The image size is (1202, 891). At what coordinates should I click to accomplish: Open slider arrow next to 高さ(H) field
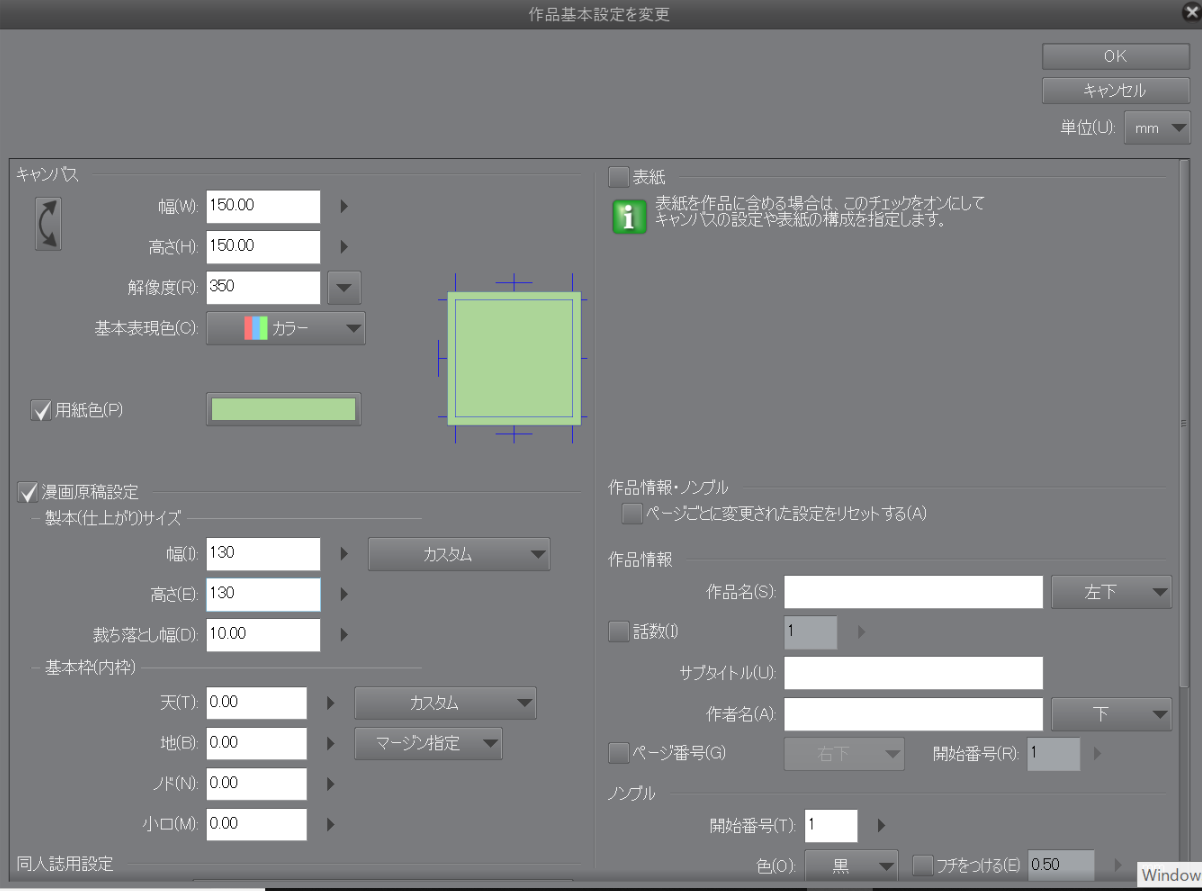[344, 246]
